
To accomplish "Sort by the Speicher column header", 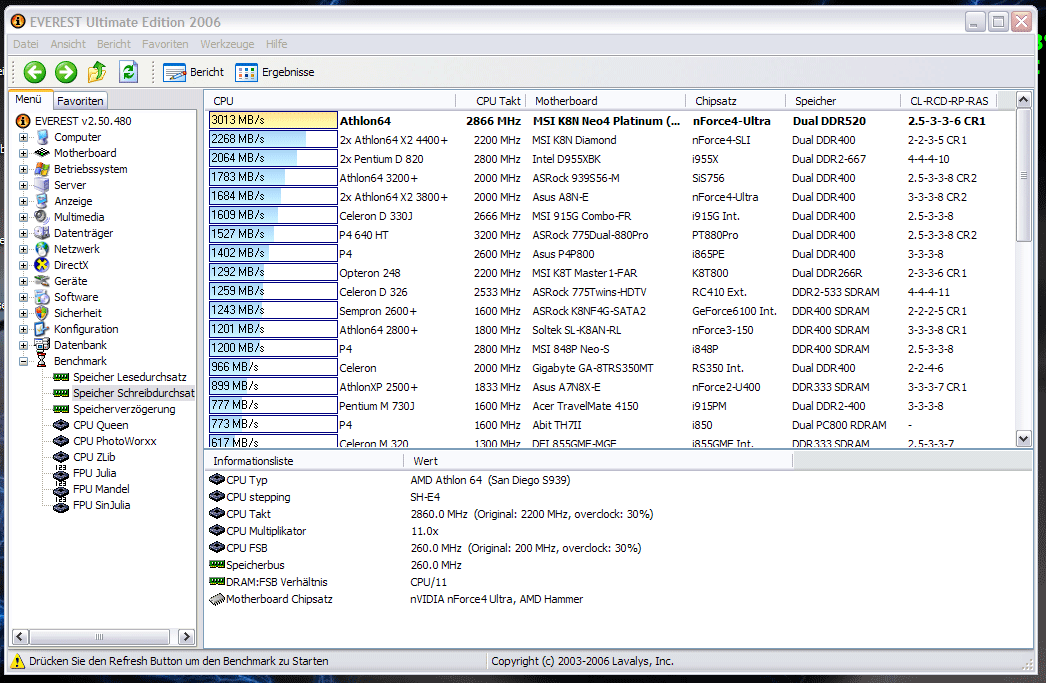I will [843, 101].
